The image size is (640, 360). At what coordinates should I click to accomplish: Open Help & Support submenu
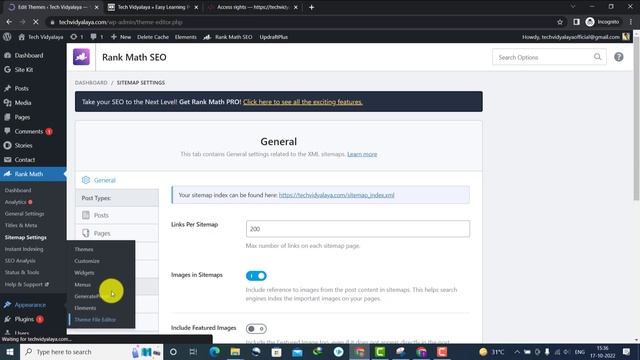coord(27,284)
